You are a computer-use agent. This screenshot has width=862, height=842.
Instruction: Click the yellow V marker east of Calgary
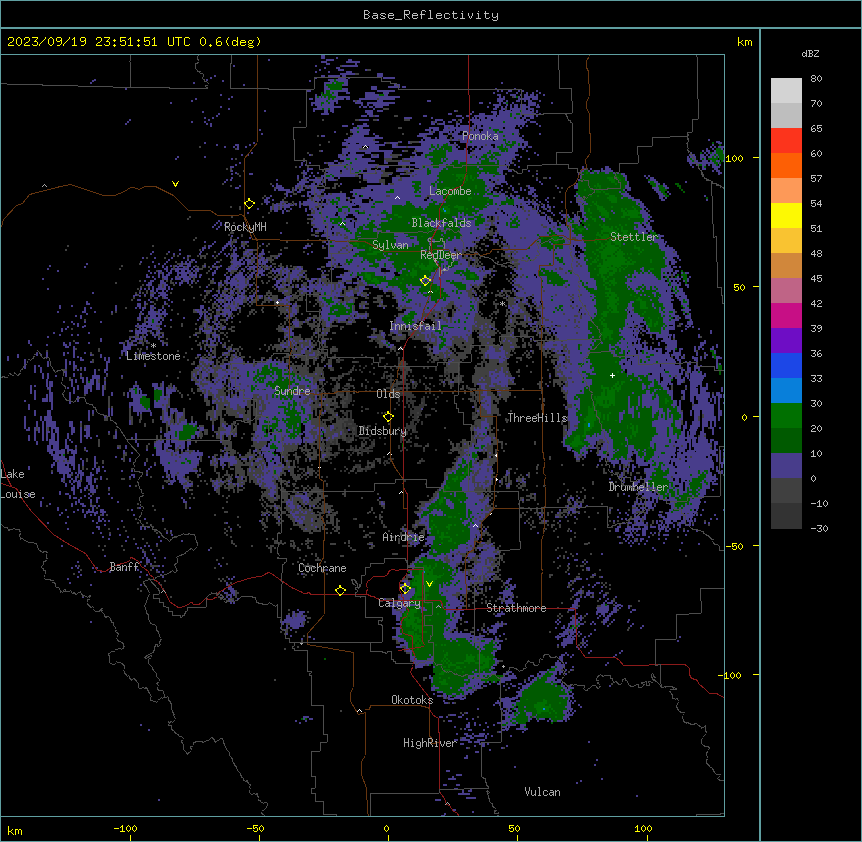[429, 584]
